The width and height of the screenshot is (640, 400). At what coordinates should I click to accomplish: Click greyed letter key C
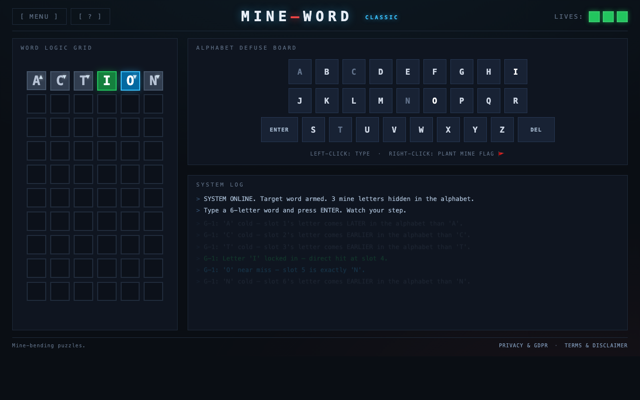[x=354, y=71]
